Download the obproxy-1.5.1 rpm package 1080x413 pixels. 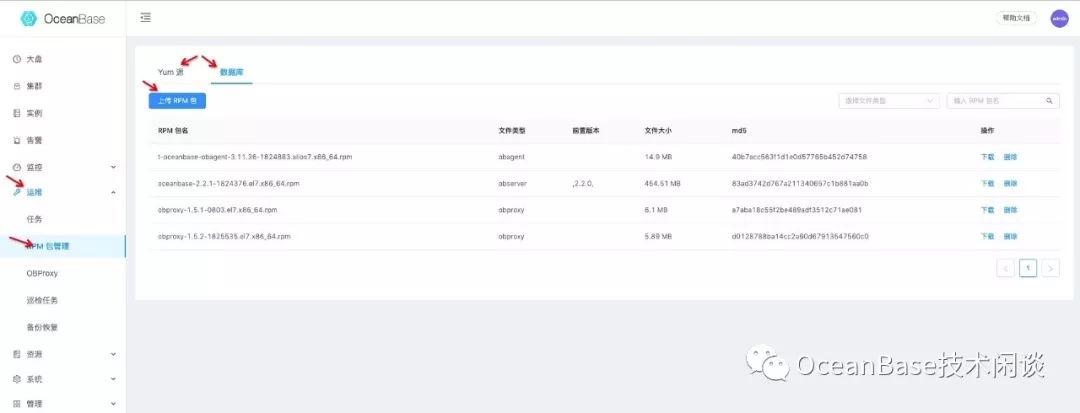(987, 210)
